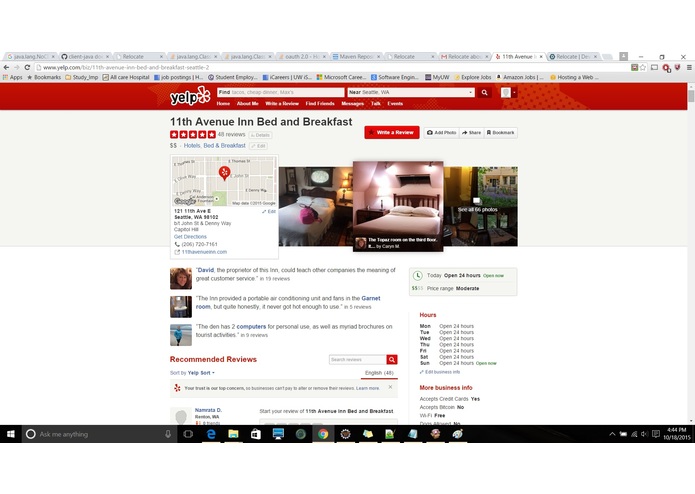Switch to the client-java GitHub tab
Screen dimensions: 695x494
(x=85, y=57)
